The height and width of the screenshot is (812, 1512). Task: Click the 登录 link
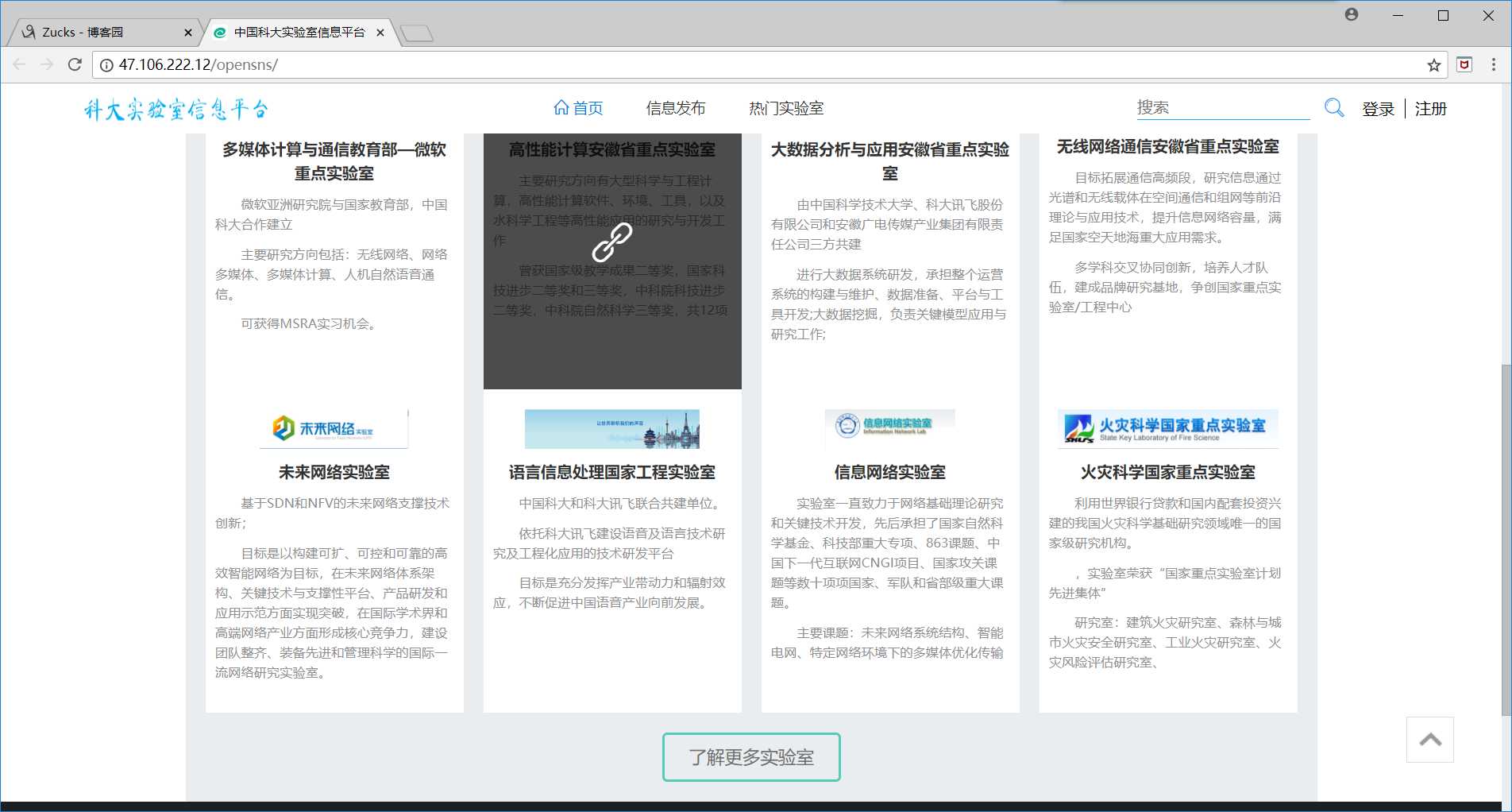click(x=1379, y=109)
